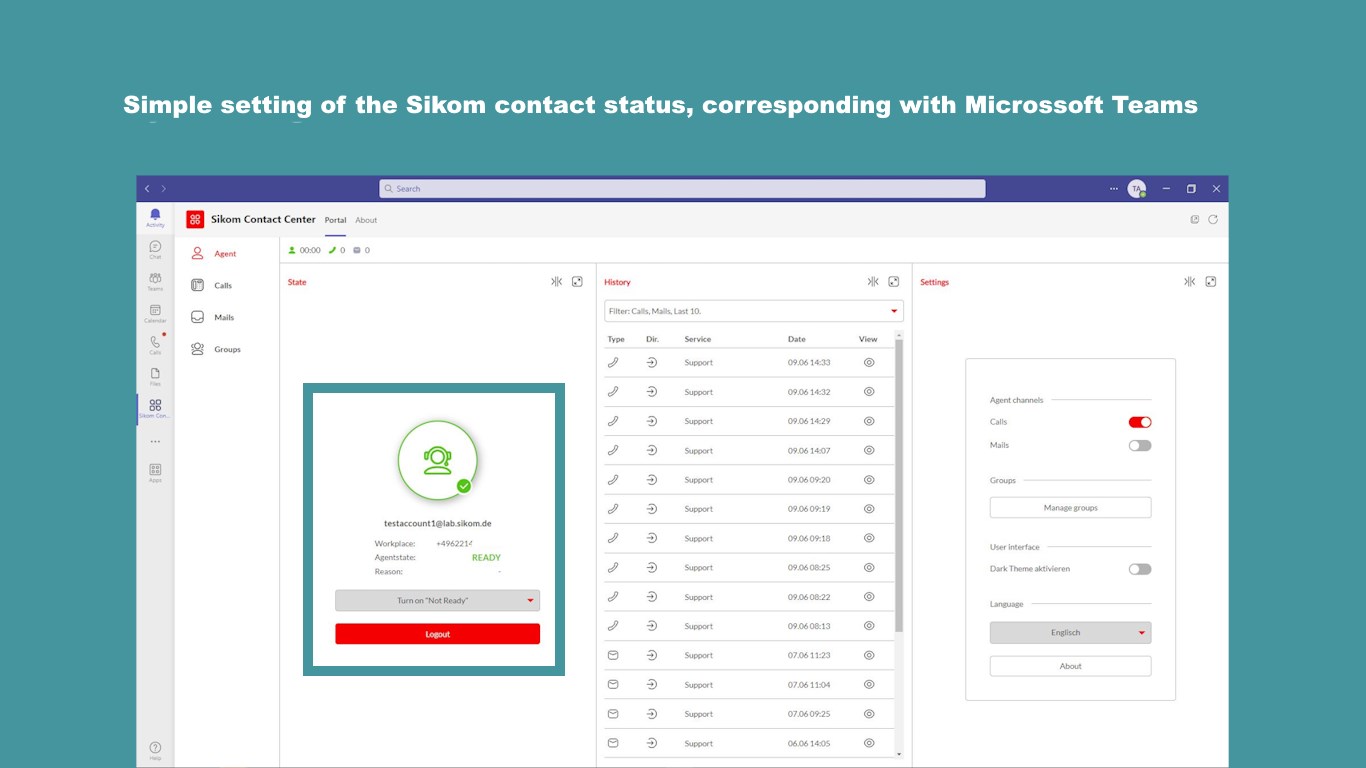This screenshot has height=768, width=1366.
Task: View the Support call from 09.06 09:20
Action: click(x=869, y=480)
